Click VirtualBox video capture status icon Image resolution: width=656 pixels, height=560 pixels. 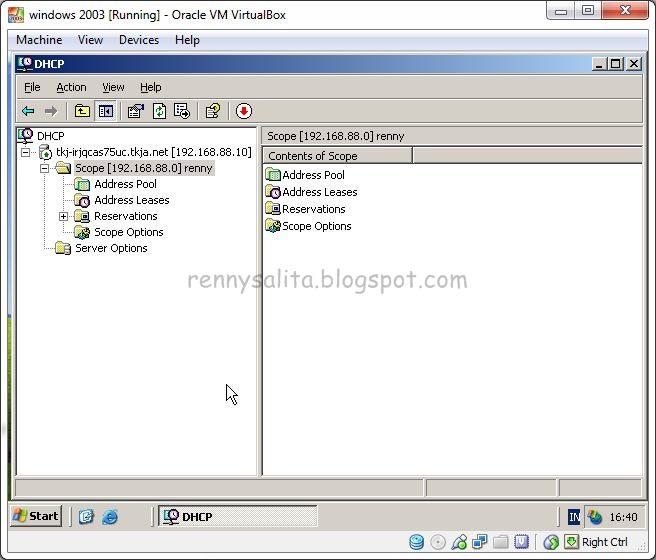[x=521, y=542]
